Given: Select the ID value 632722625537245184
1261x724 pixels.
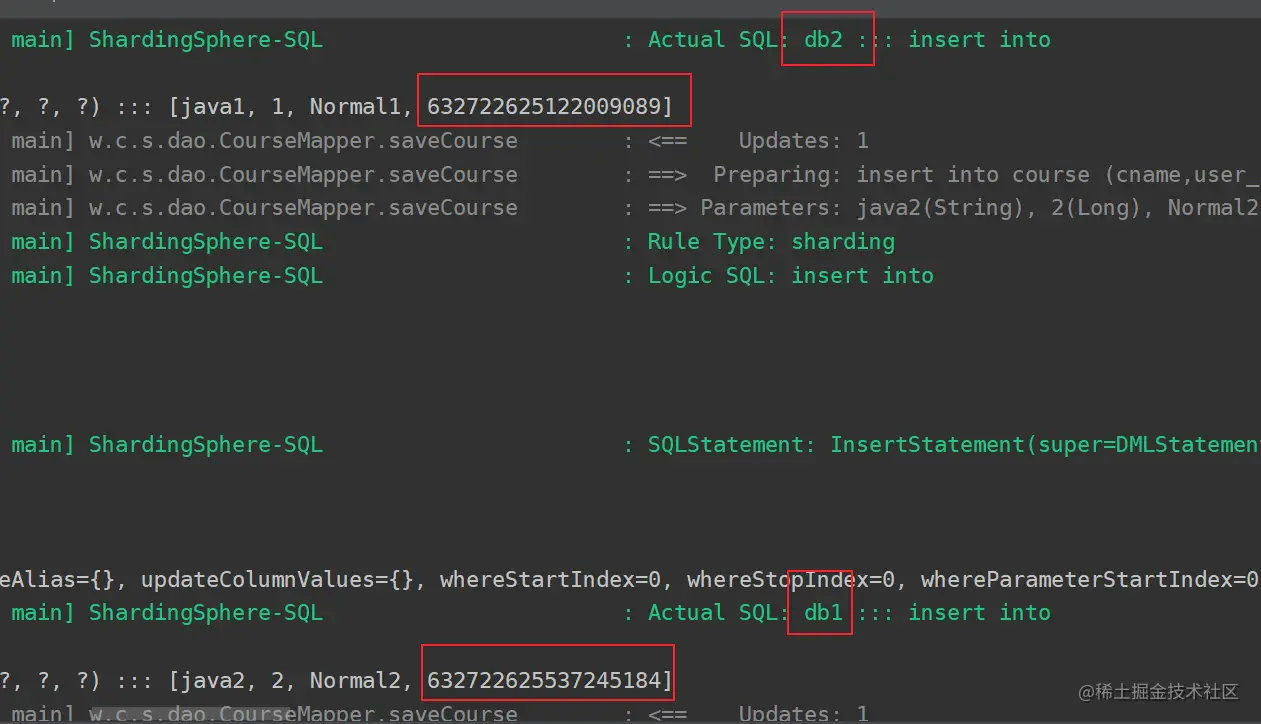Looking at the screenshot, I should (x=544, y=680).
